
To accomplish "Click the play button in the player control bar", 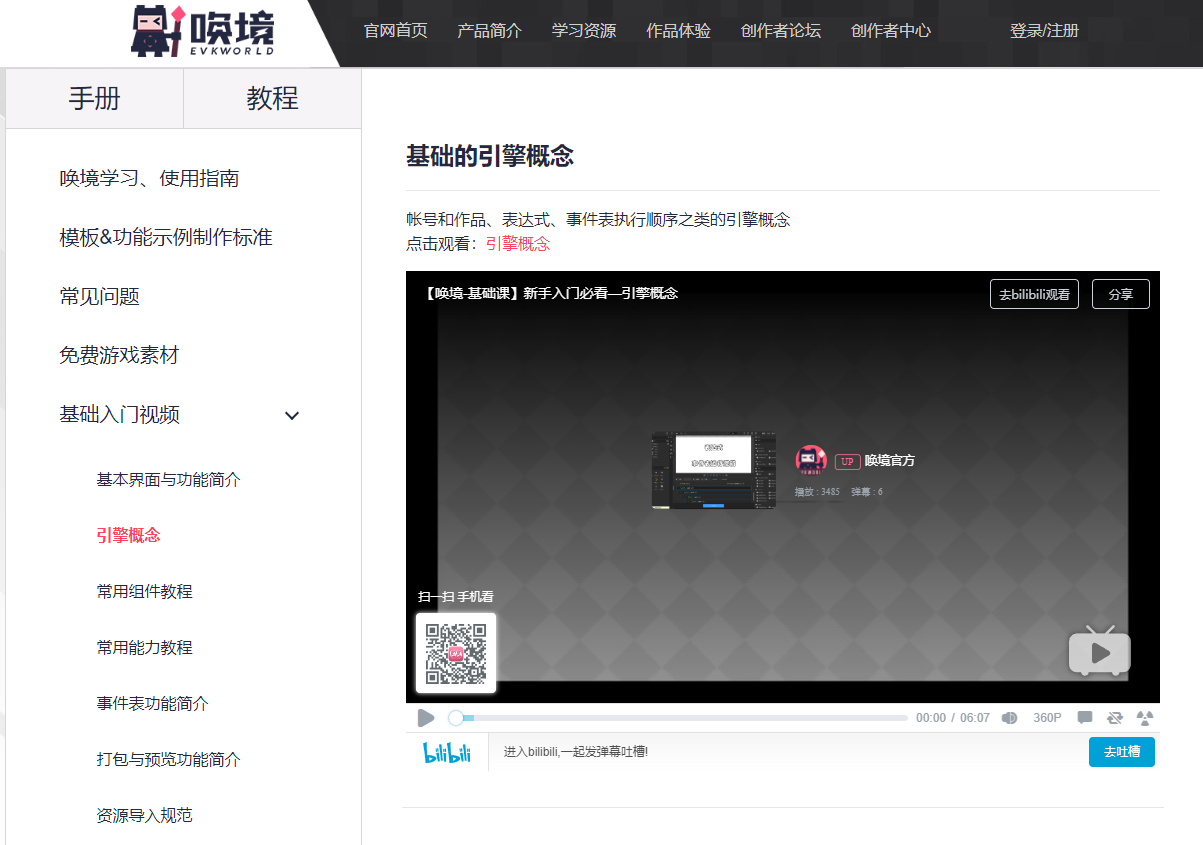I will pos(426,718).
